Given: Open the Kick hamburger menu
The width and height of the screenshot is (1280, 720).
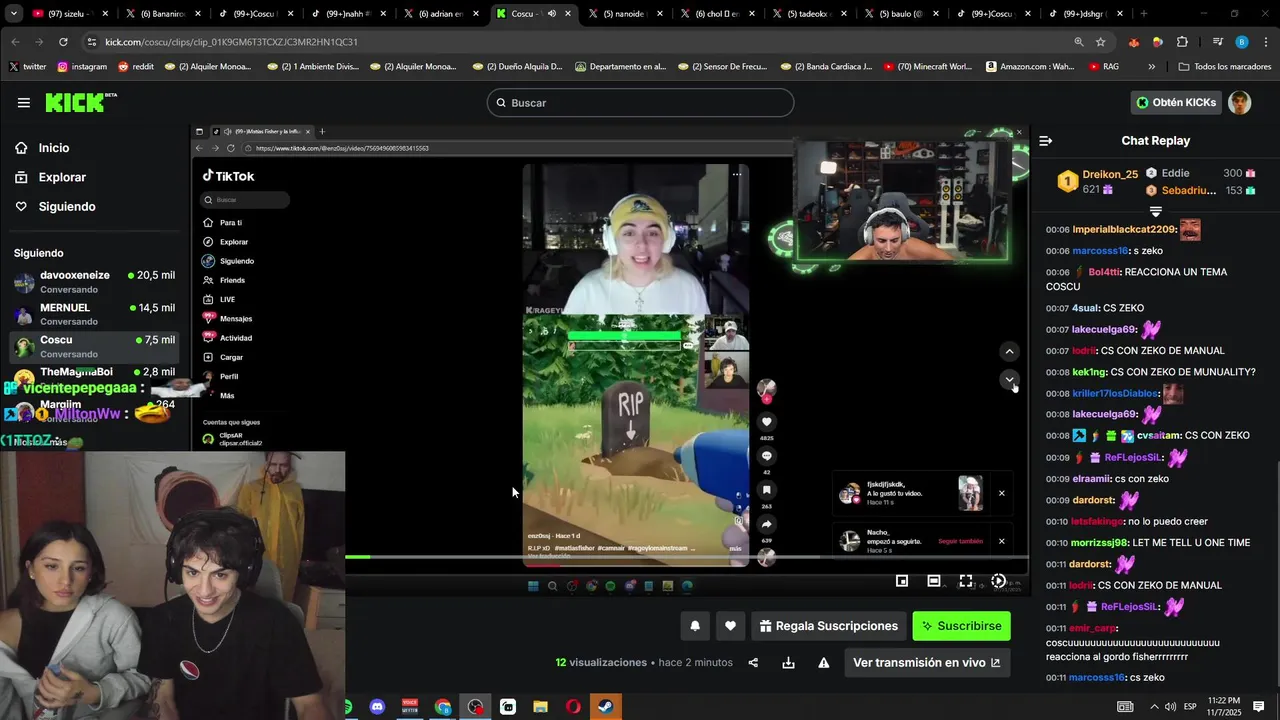Looking at the screenshot, I should tap(23, 103).
